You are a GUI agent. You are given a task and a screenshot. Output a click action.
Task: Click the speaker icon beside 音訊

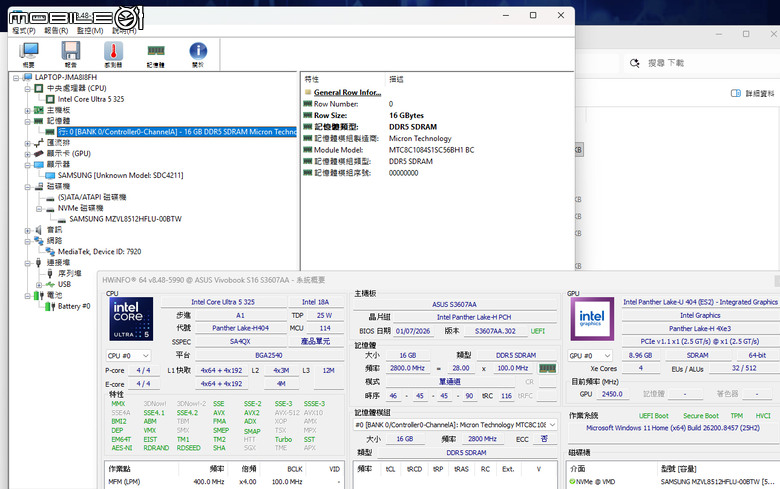(39, 230)
